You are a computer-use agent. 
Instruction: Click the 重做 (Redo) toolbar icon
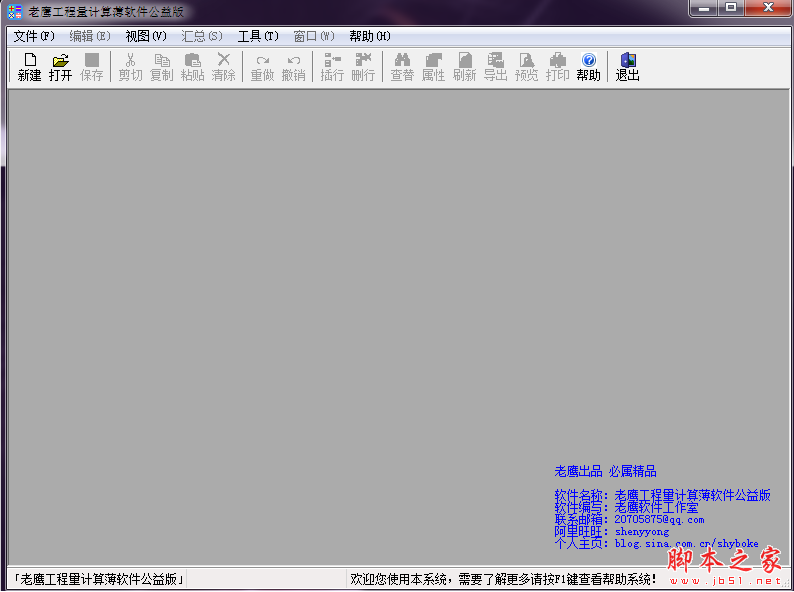point(262,67)
